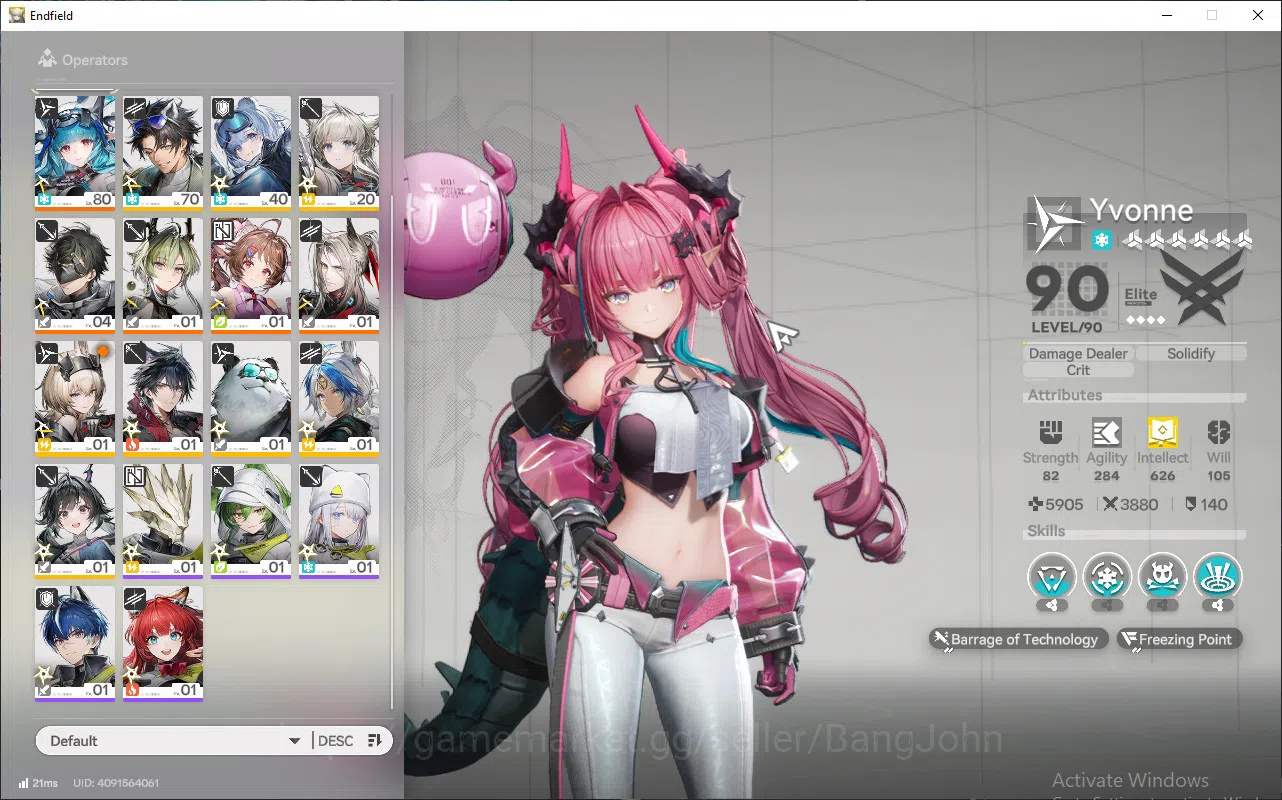This screenshot has height=800, width=1282.
Task: Click the Yvonne operator name
Action: tap(1141, 210)
